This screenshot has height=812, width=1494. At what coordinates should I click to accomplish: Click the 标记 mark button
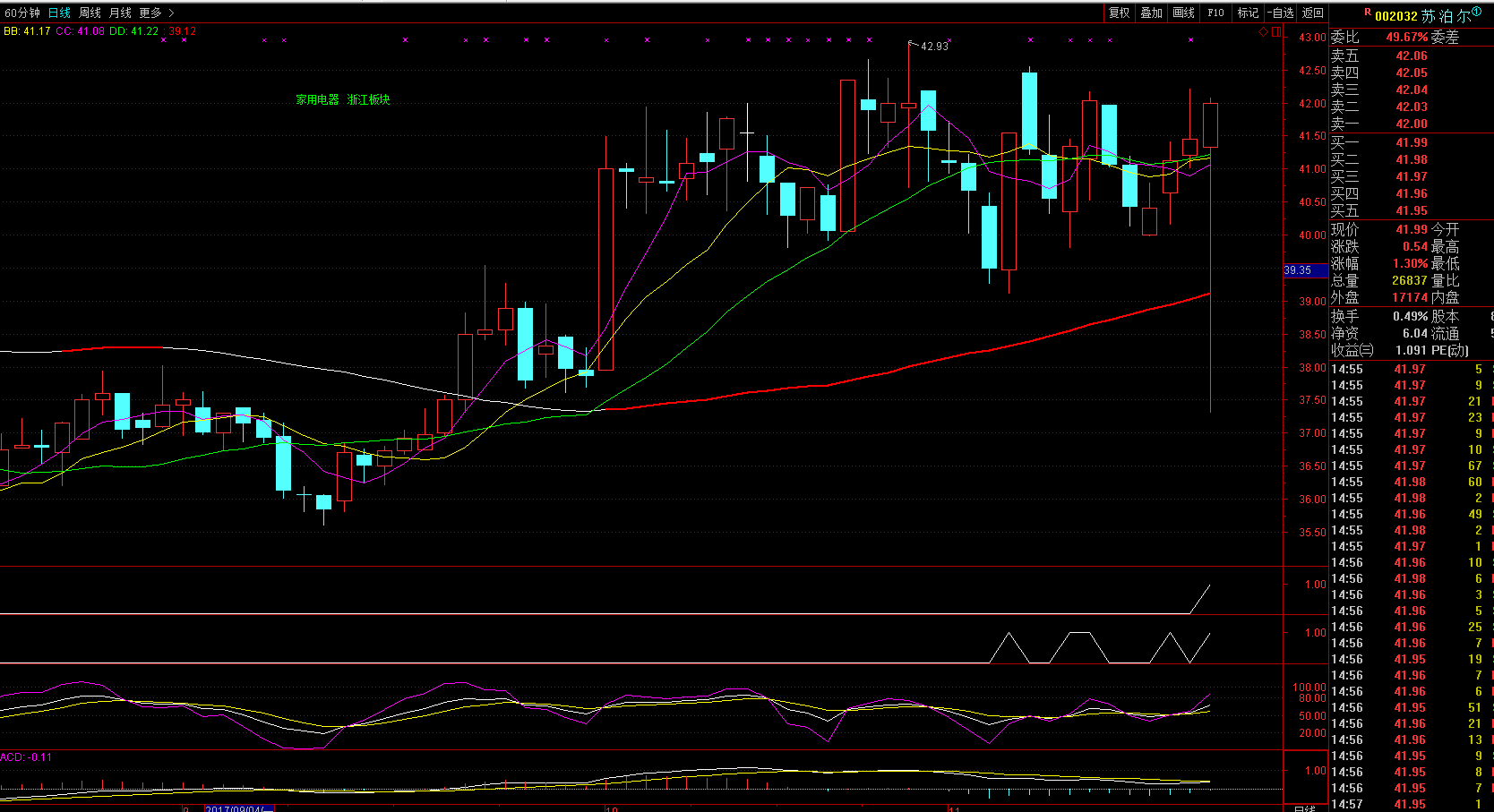(x=1248, y=13)
